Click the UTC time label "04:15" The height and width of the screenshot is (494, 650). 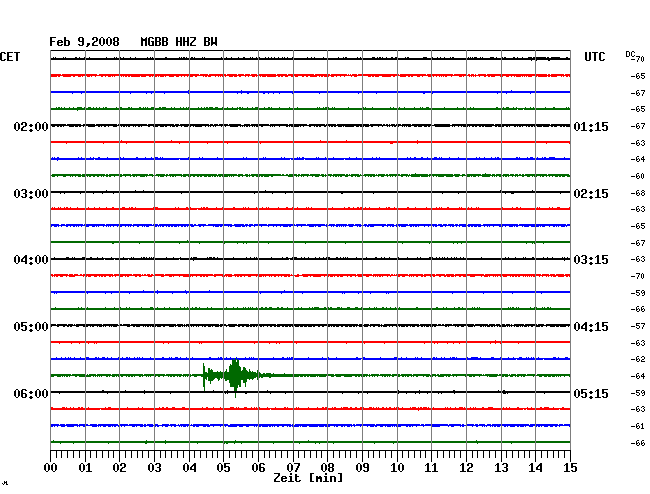(591, 327)
